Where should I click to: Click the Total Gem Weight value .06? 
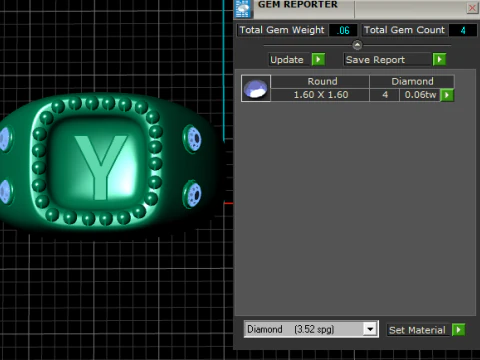click(343, 30)
